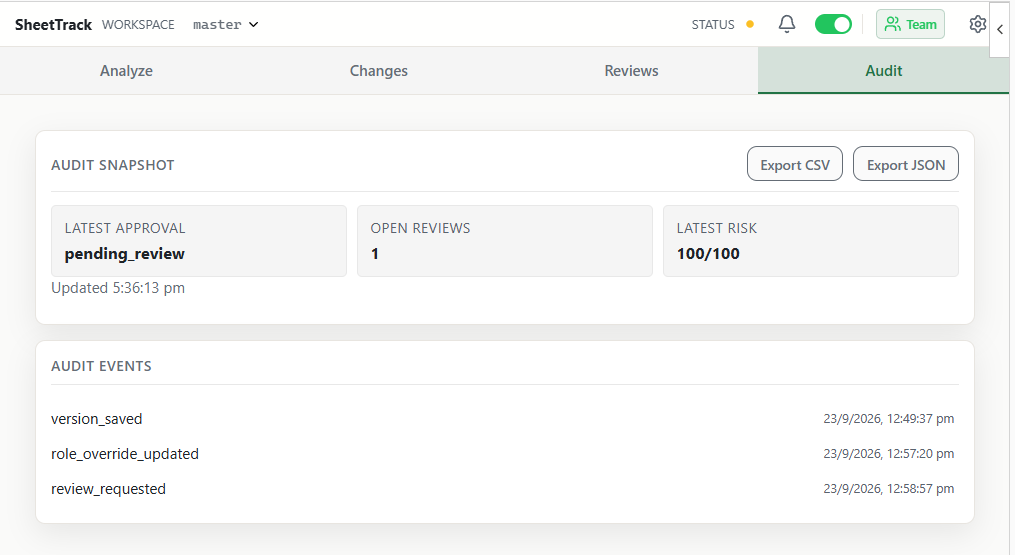Click the Updated 5:36:13 pm text
Screen dimensions: 1015x555
pos(118,288)
